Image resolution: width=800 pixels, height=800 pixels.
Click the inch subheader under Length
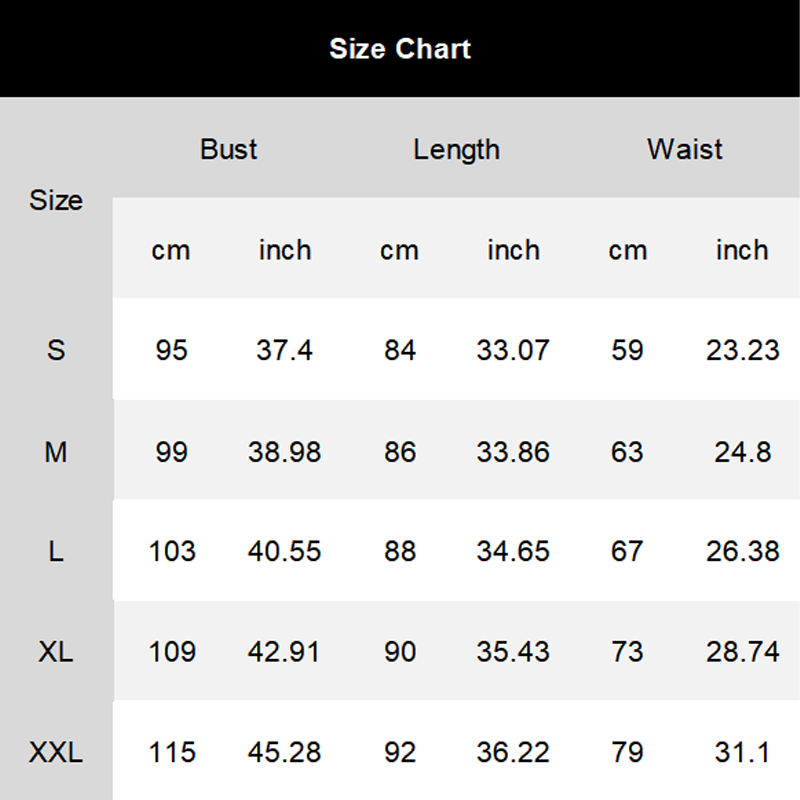[513, 250]
